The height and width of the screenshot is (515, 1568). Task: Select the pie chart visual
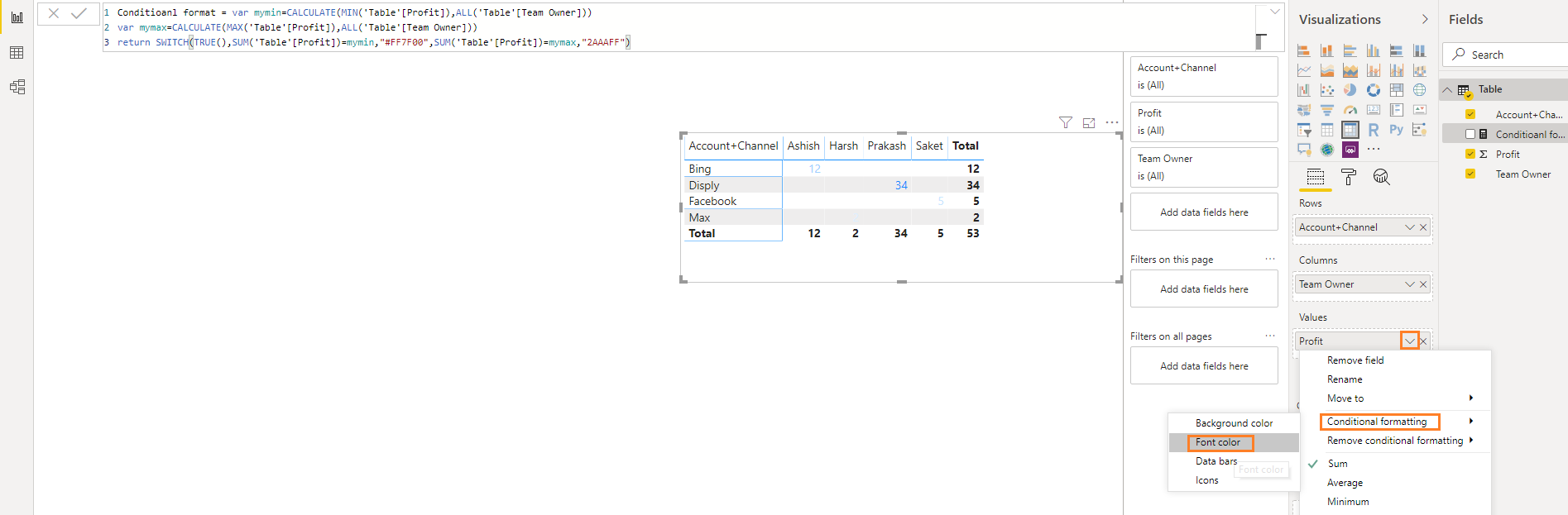[1350, 89]
